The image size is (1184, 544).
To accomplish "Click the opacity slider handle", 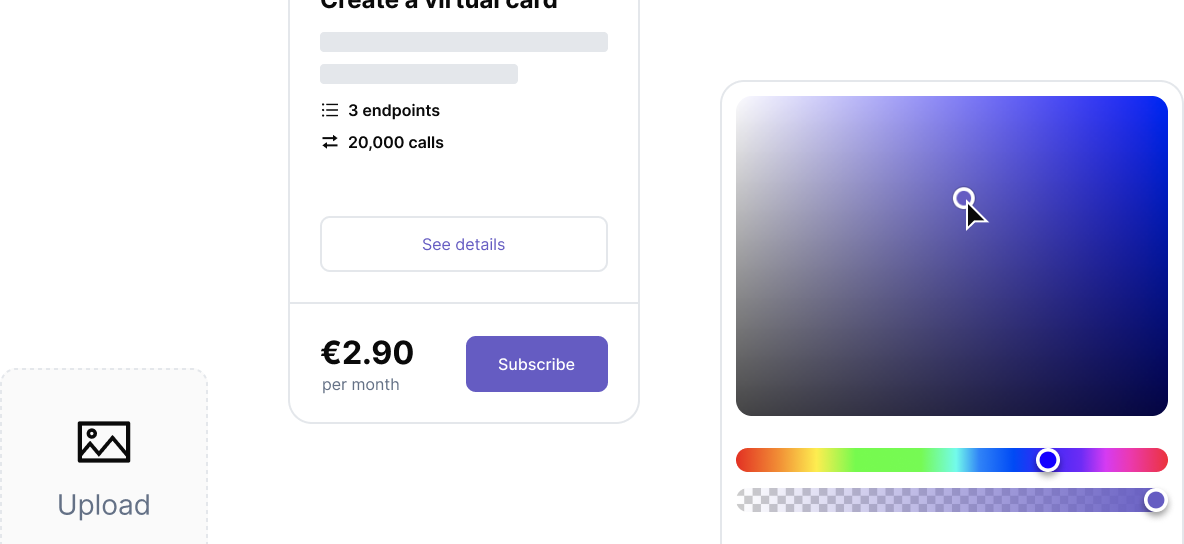I will coord(1155,500).
